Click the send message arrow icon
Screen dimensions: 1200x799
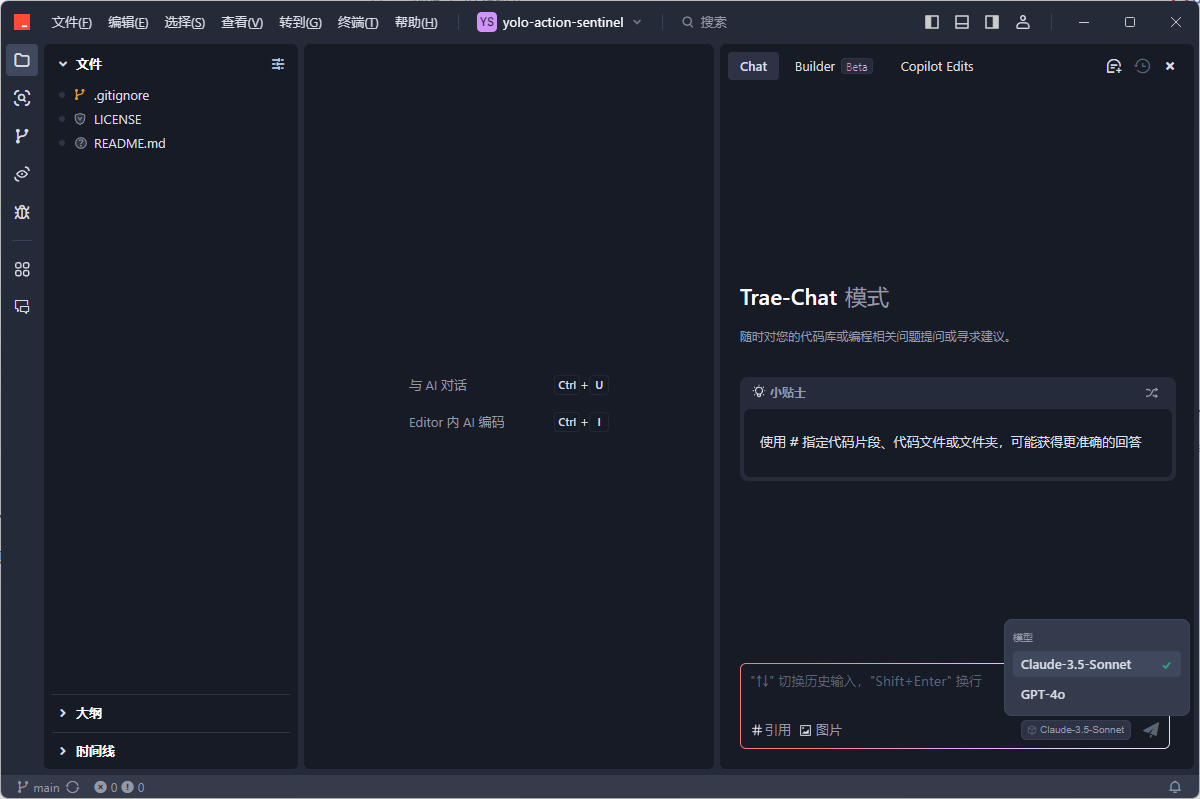click(x=1151, y=730)
